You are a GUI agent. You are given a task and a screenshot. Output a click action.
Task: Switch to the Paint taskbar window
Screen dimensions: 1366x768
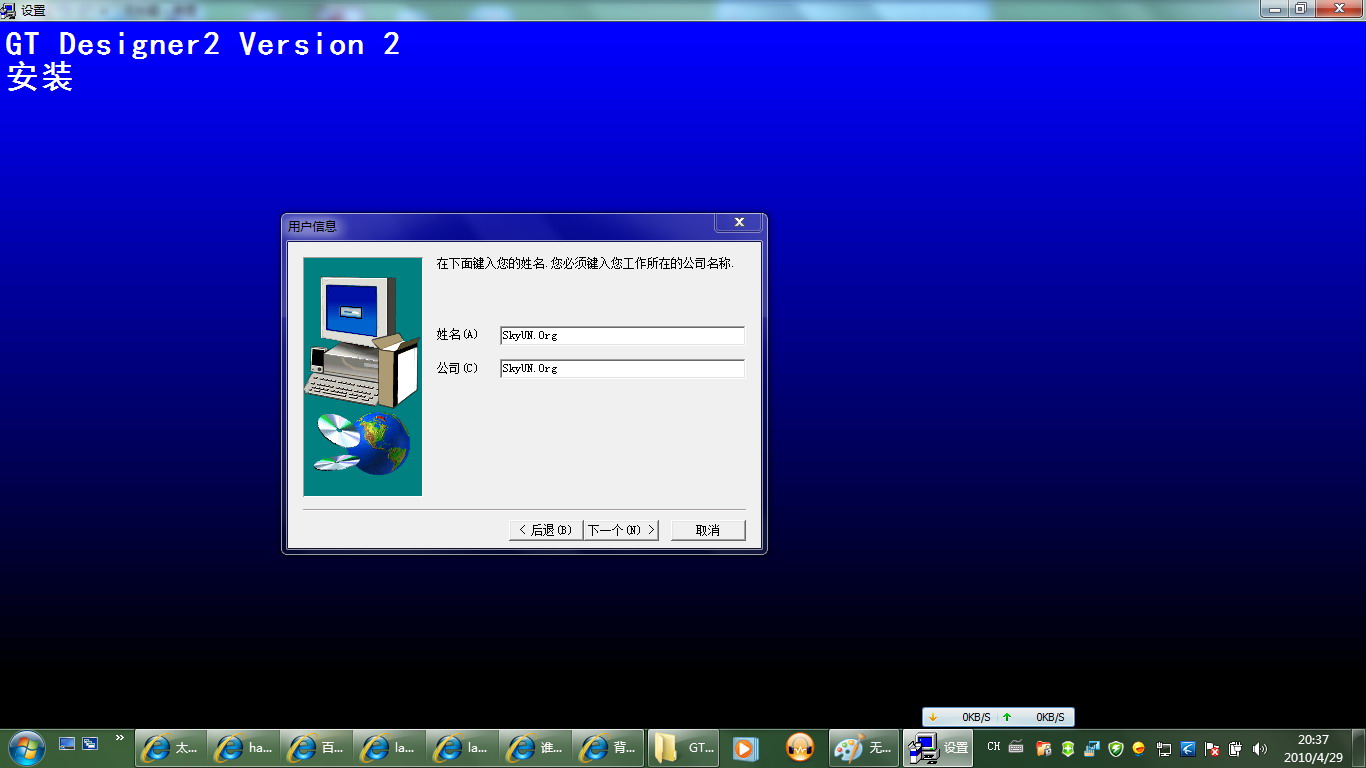click(863, 748)
